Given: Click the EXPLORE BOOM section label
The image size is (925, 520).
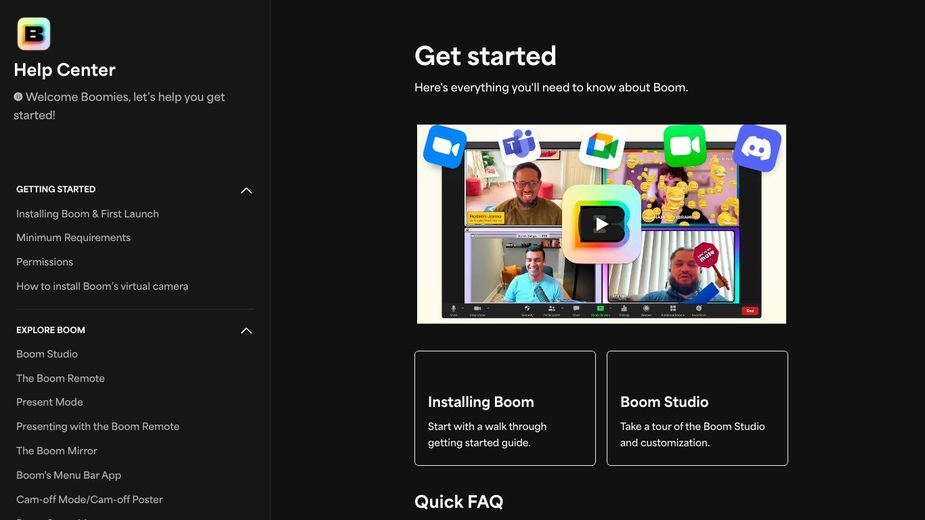Looking at the screenshot, I should coord(51,330).
